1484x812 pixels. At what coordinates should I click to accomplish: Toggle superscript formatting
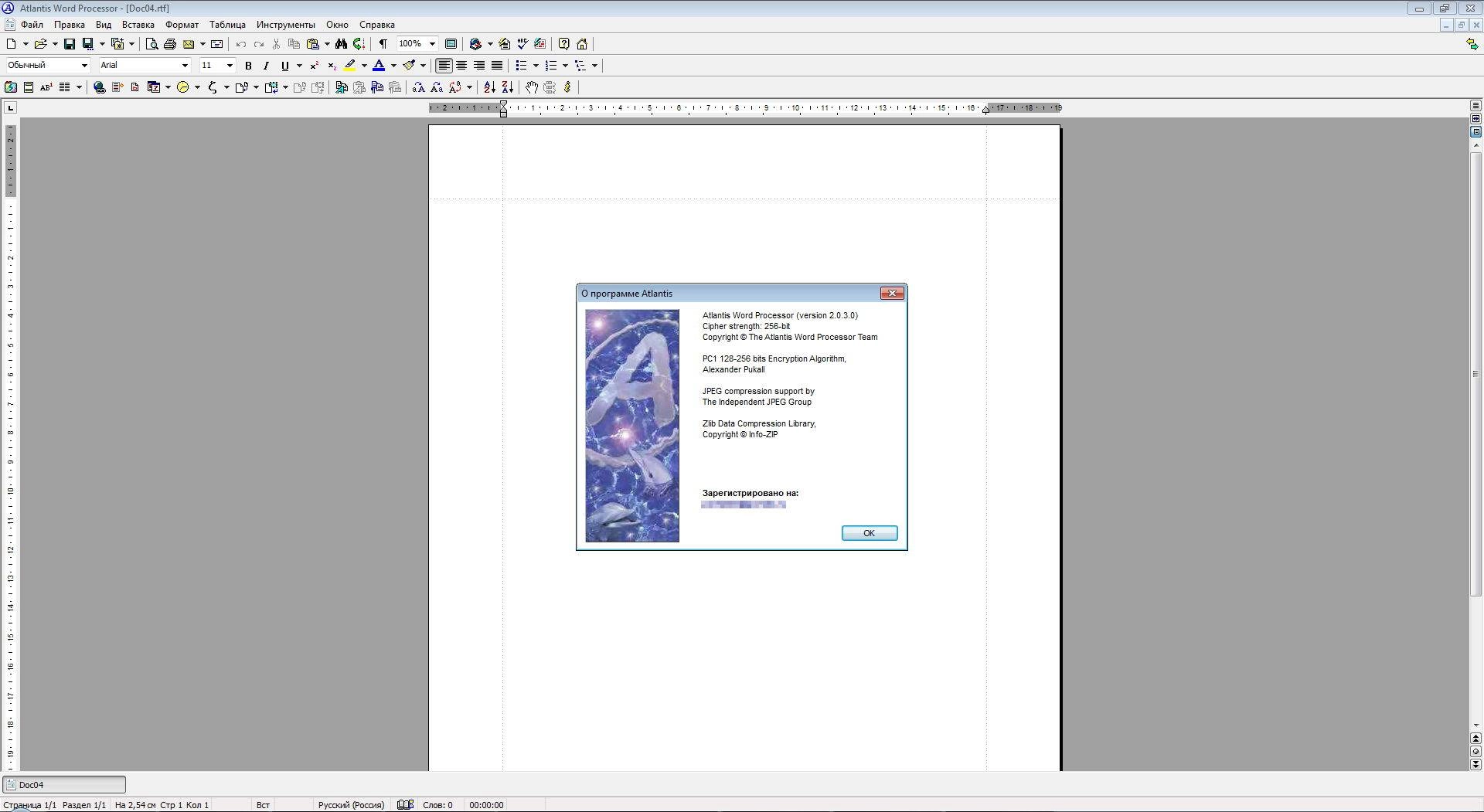point(314,66)
